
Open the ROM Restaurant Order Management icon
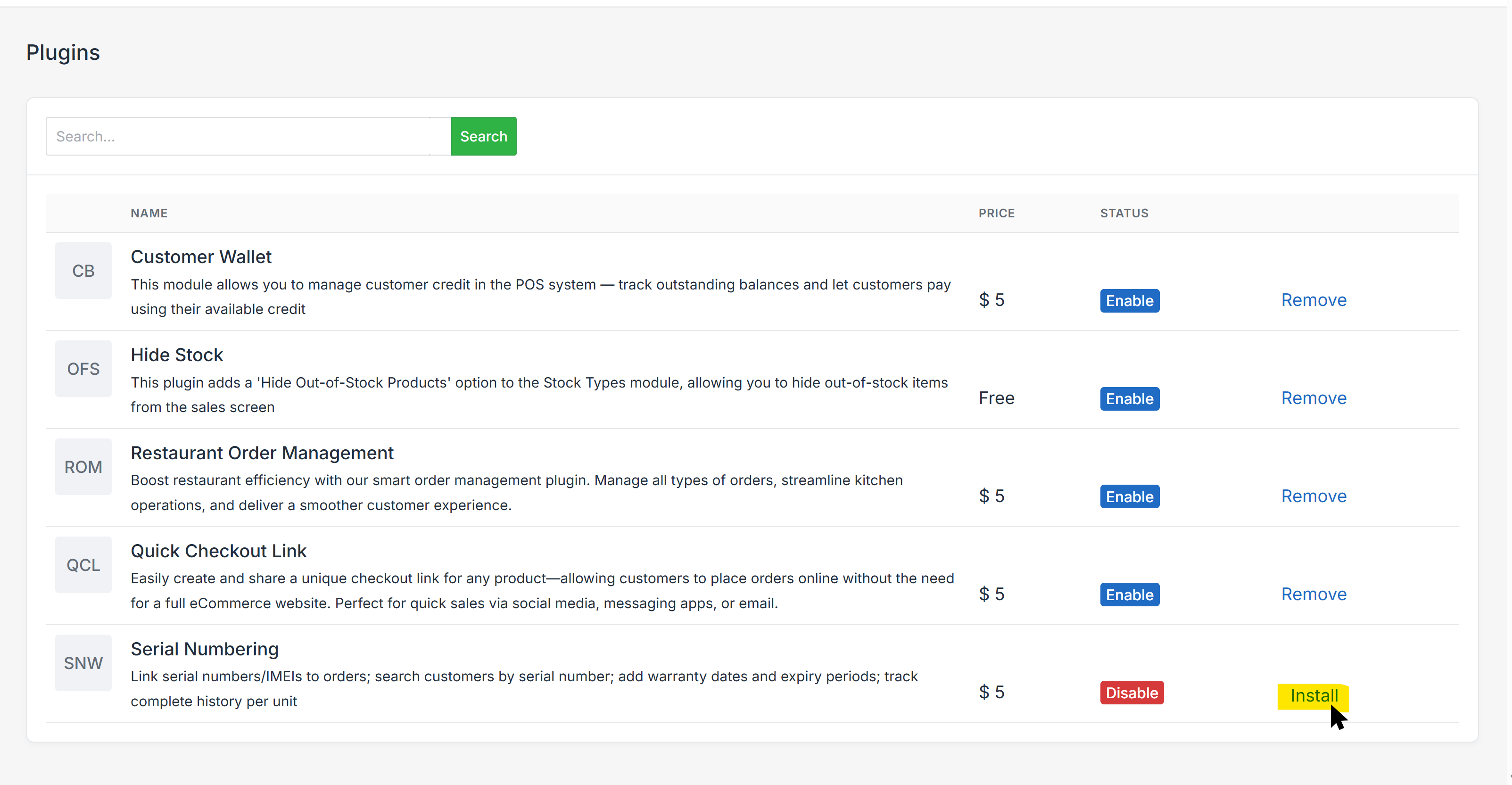pos(83,467)
